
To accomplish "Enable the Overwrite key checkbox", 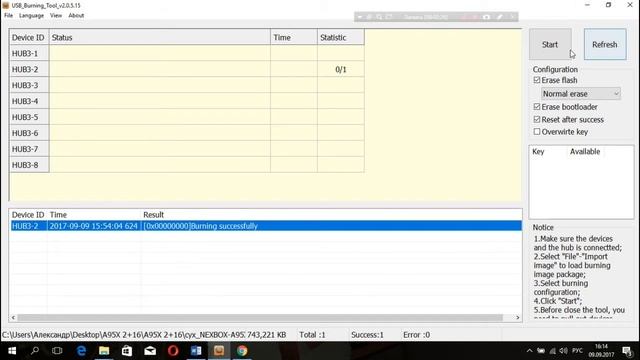I will (x=537, y=132).
